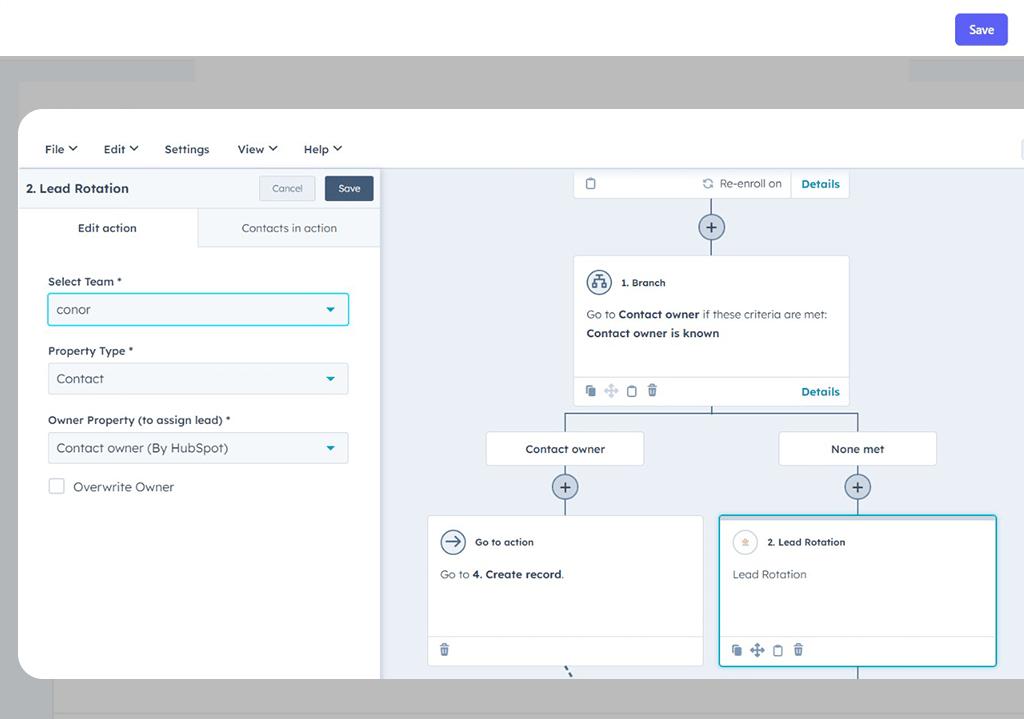Click the 1. Branch card title
This screenshot has width=1024, height=719.
pyautogui.click(x=643, y=283)
